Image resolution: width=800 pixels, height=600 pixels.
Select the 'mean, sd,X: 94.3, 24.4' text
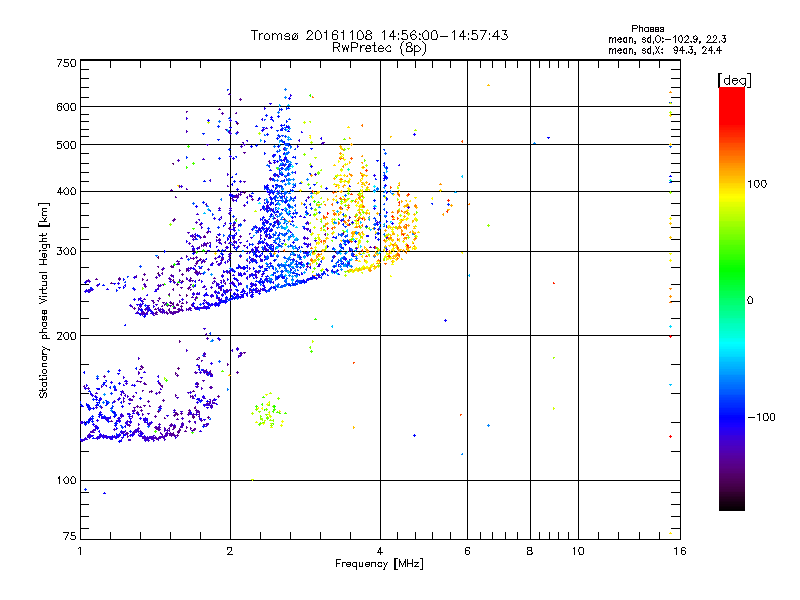click(x=665, y=50)
